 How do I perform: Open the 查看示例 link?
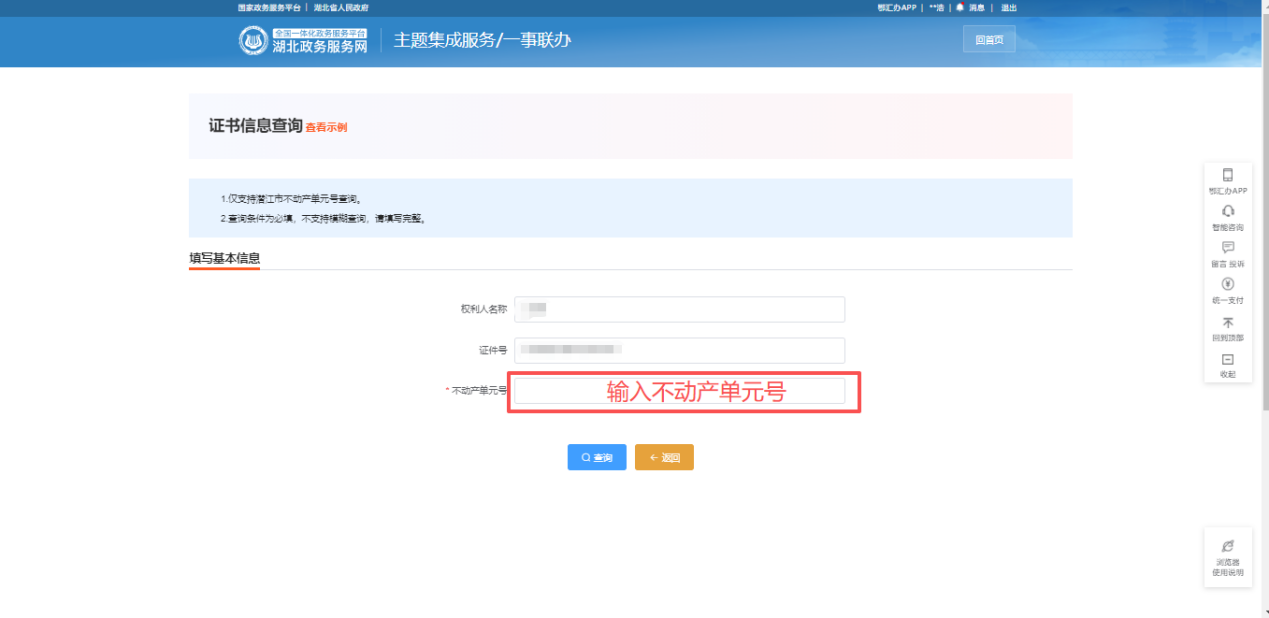(326, 128)
